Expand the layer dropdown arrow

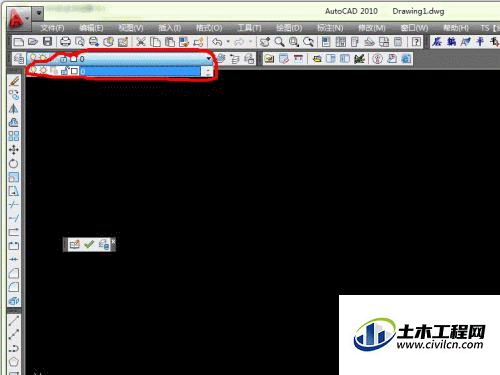click(209, 59)
